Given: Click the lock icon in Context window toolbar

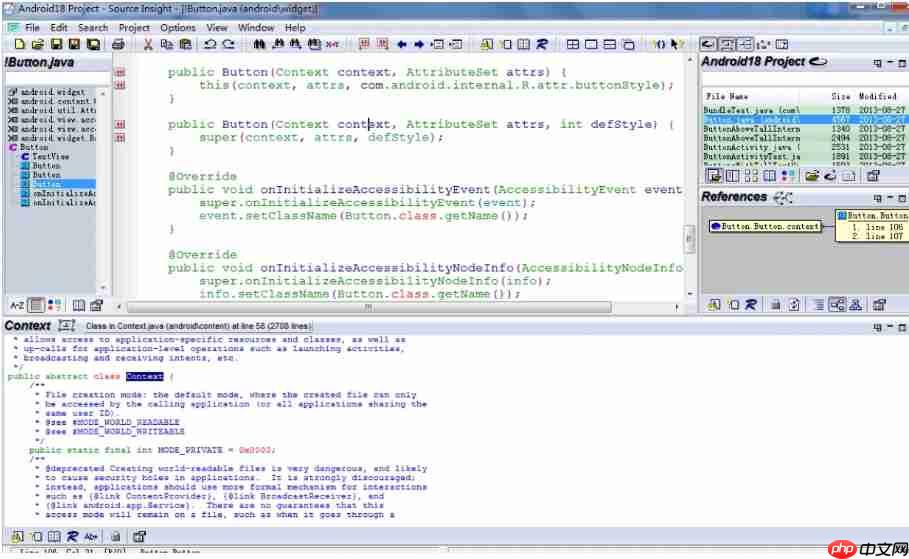Looking at the screenshot, I should tap(115, 536).
